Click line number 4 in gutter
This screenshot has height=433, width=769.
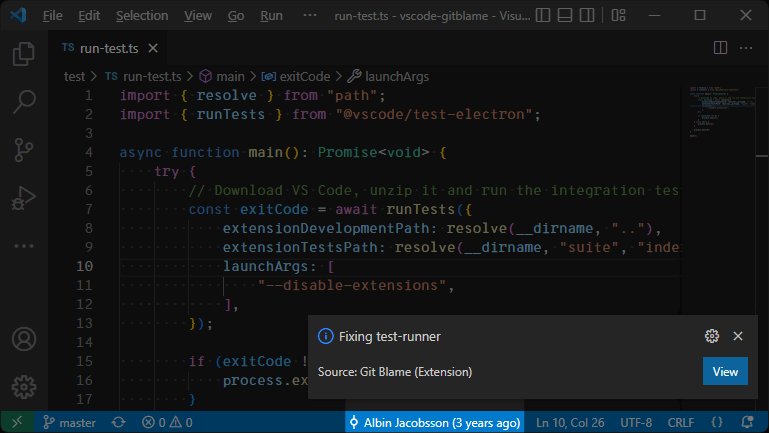[x=88, y=153]
